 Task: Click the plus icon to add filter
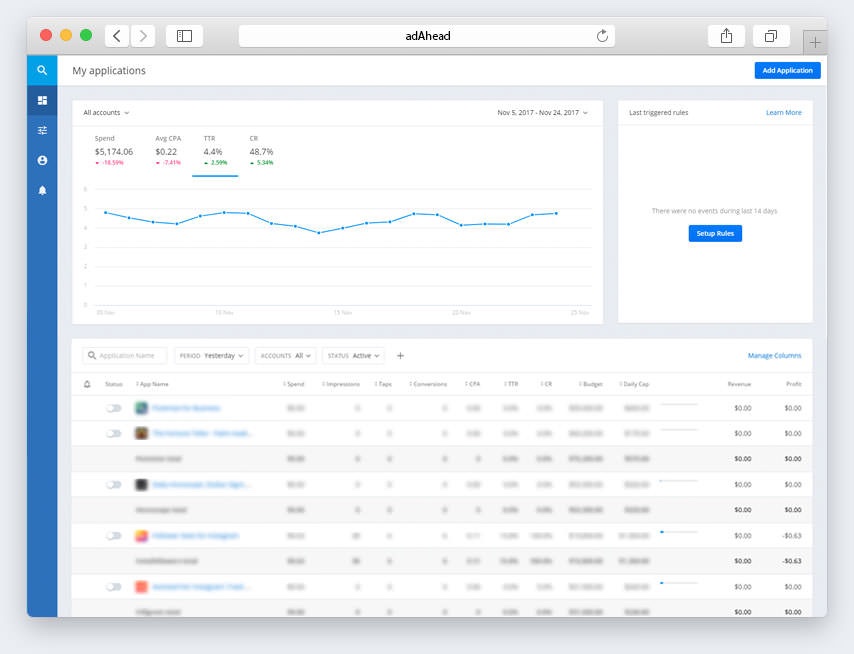click(400, 355)
